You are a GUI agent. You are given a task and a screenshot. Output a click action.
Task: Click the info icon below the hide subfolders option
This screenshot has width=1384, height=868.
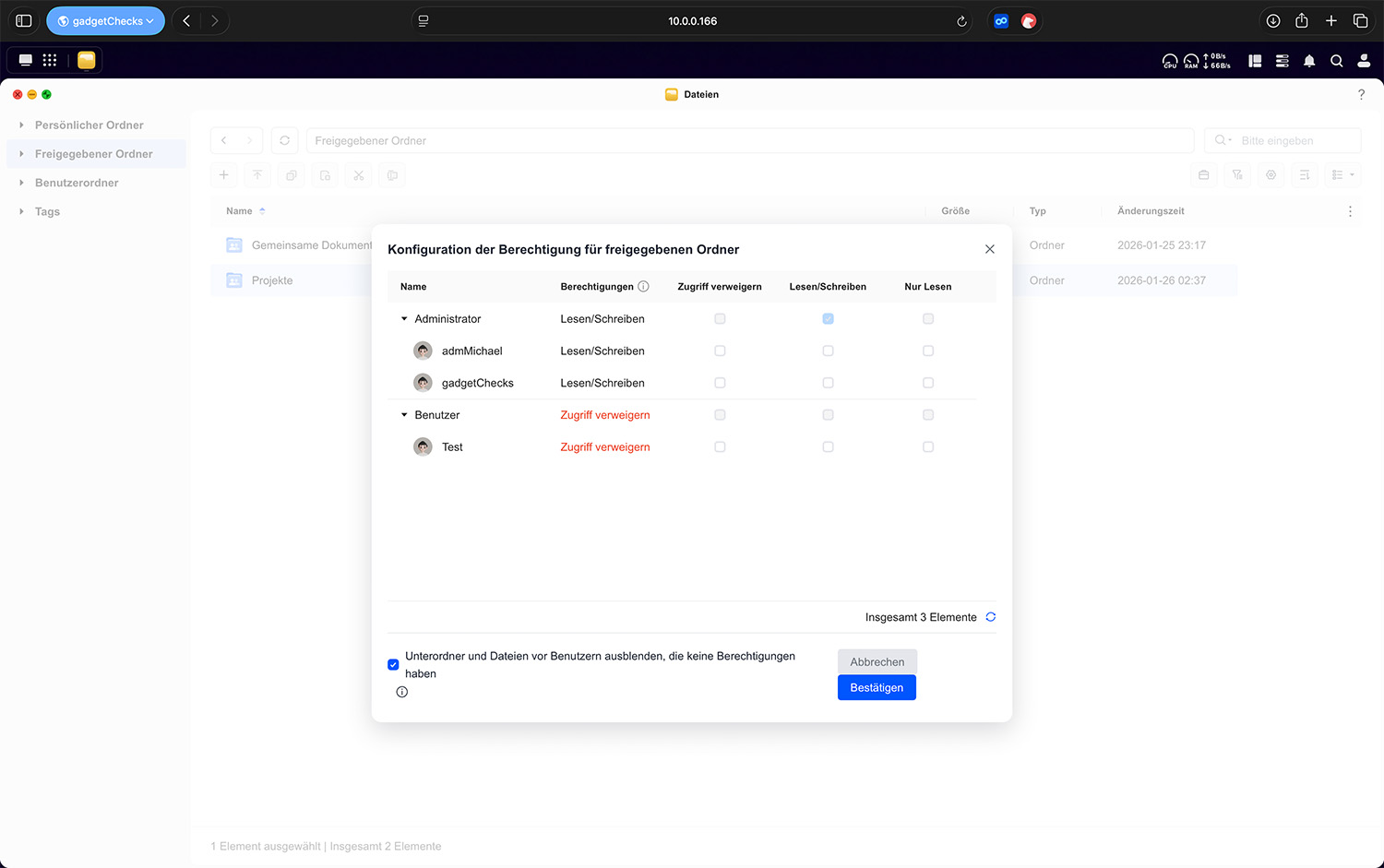tap(402, 692)
